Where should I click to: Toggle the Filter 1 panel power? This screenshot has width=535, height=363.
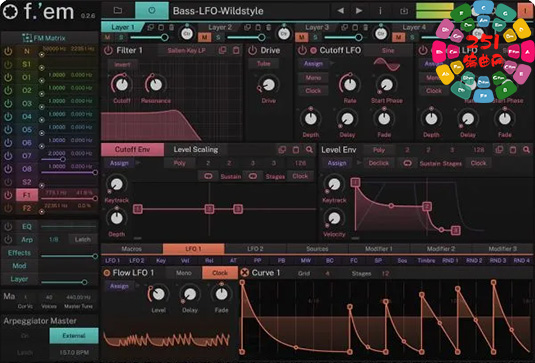(x=108, y=50)
